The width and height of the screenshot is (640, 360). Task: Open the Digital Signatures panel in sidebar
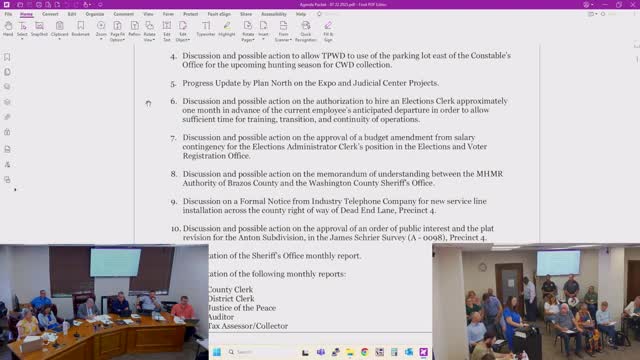tap(7, 164)
